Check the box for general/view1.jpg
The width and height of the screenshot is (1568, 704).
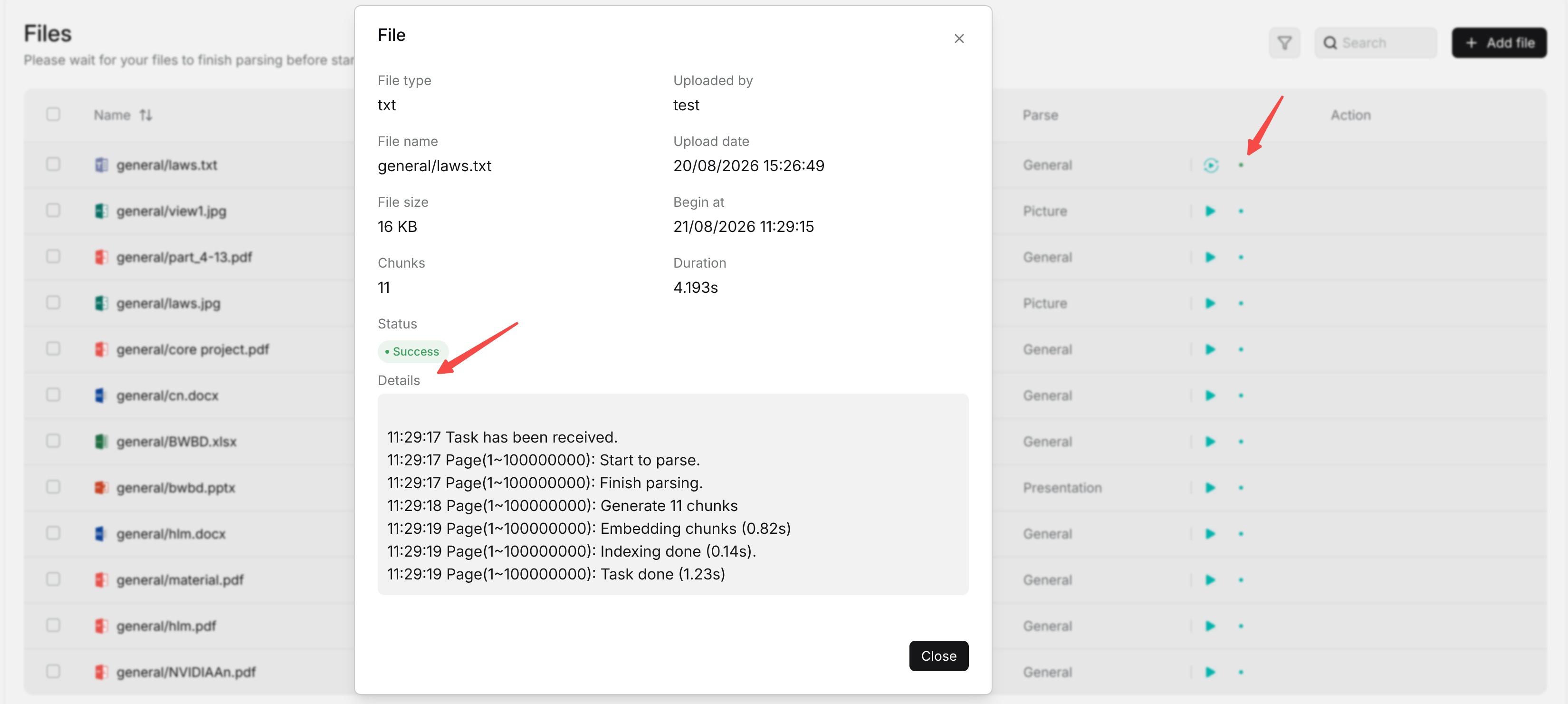(x=53, y=210)
